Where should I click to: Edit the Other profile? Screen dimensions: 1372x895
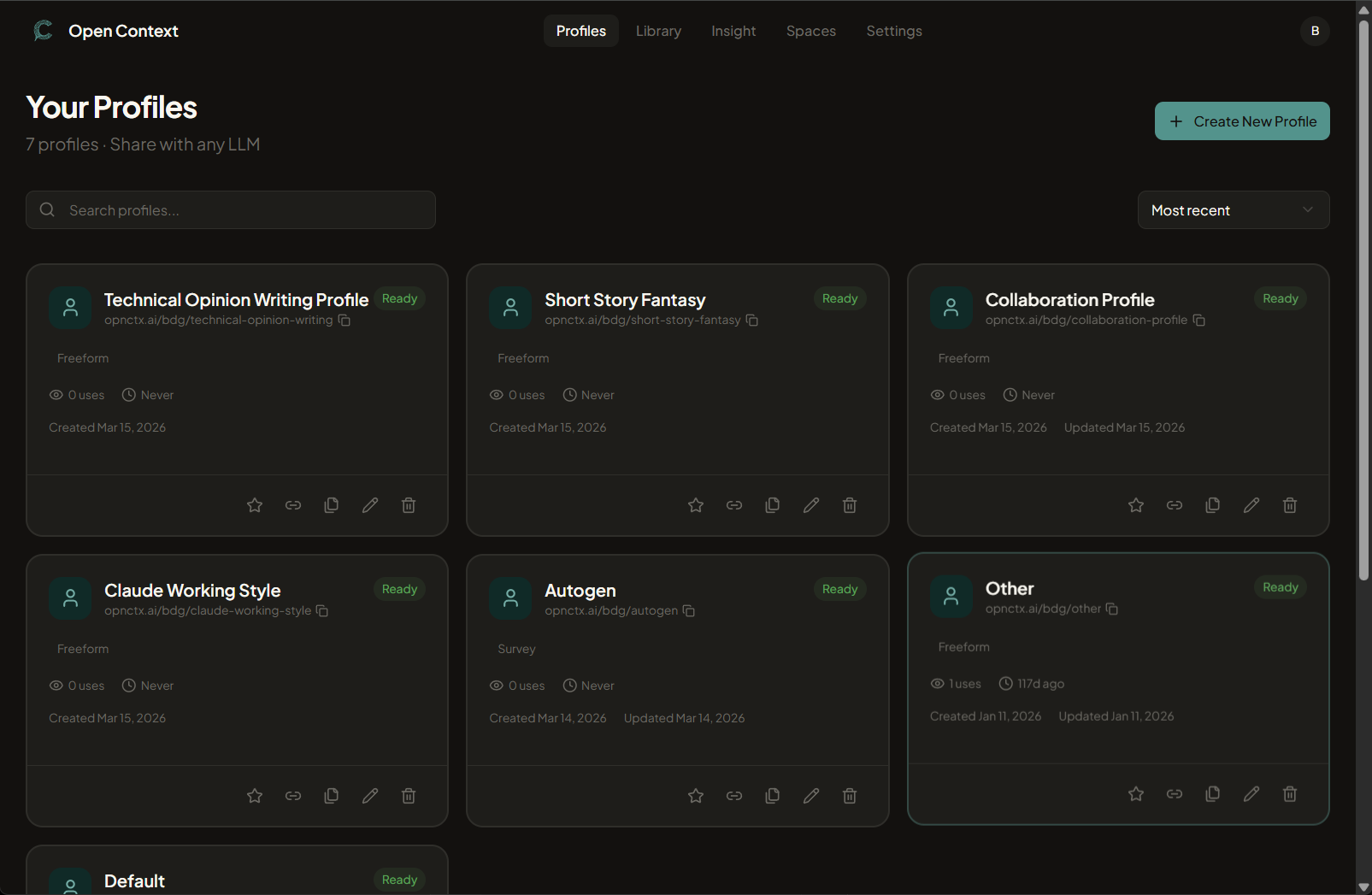click(x=1251, y=794)
